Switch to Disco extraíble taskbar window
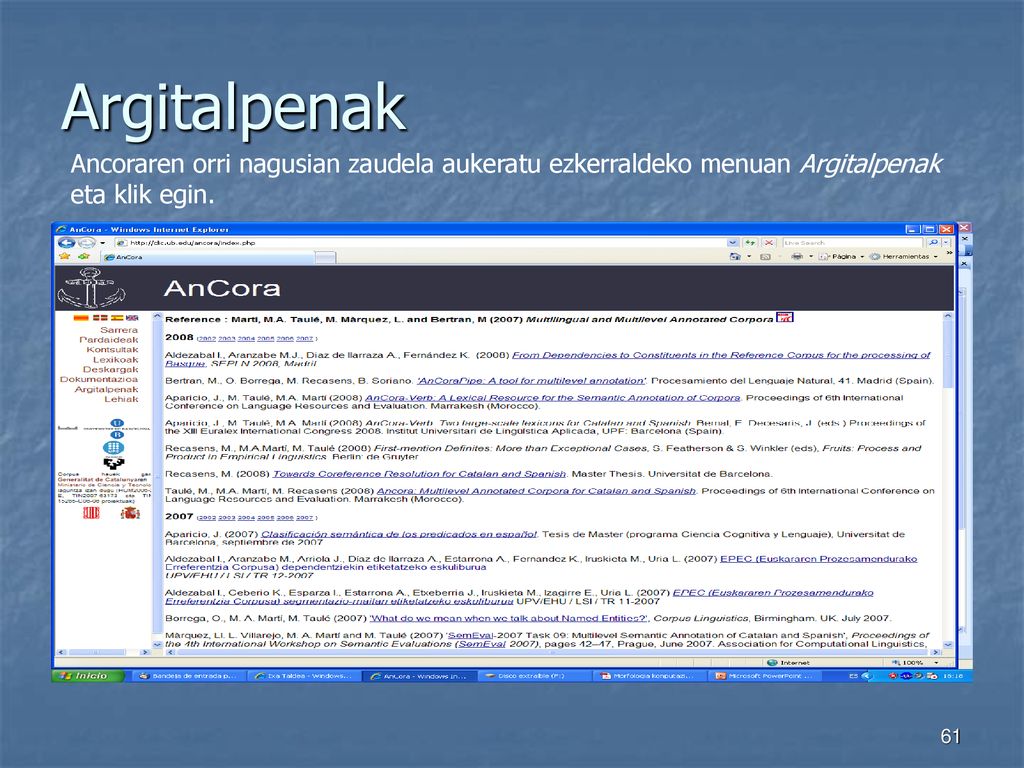Viewport: 1024px width, 768px height. click(536, 677)
